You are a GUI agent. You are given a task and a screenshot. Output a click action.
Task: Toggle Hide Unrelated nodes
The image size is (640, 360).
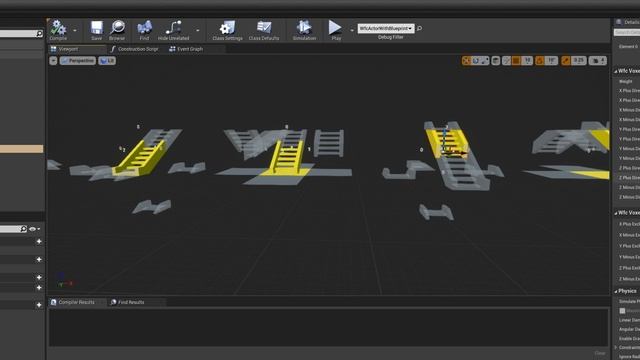pos(173,30)
